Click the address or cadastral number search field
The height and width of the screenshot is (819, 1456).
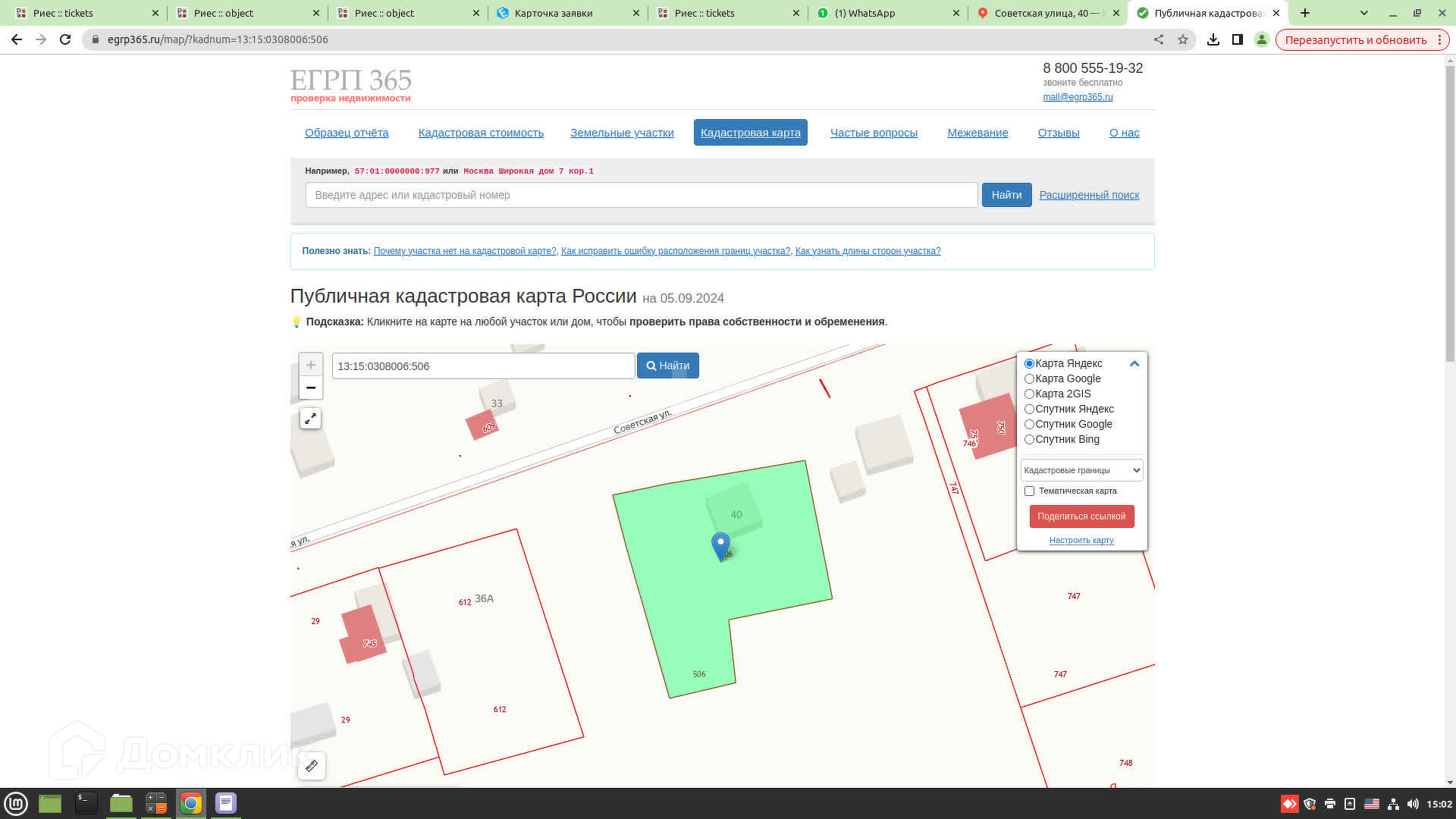tap(641, 195)
